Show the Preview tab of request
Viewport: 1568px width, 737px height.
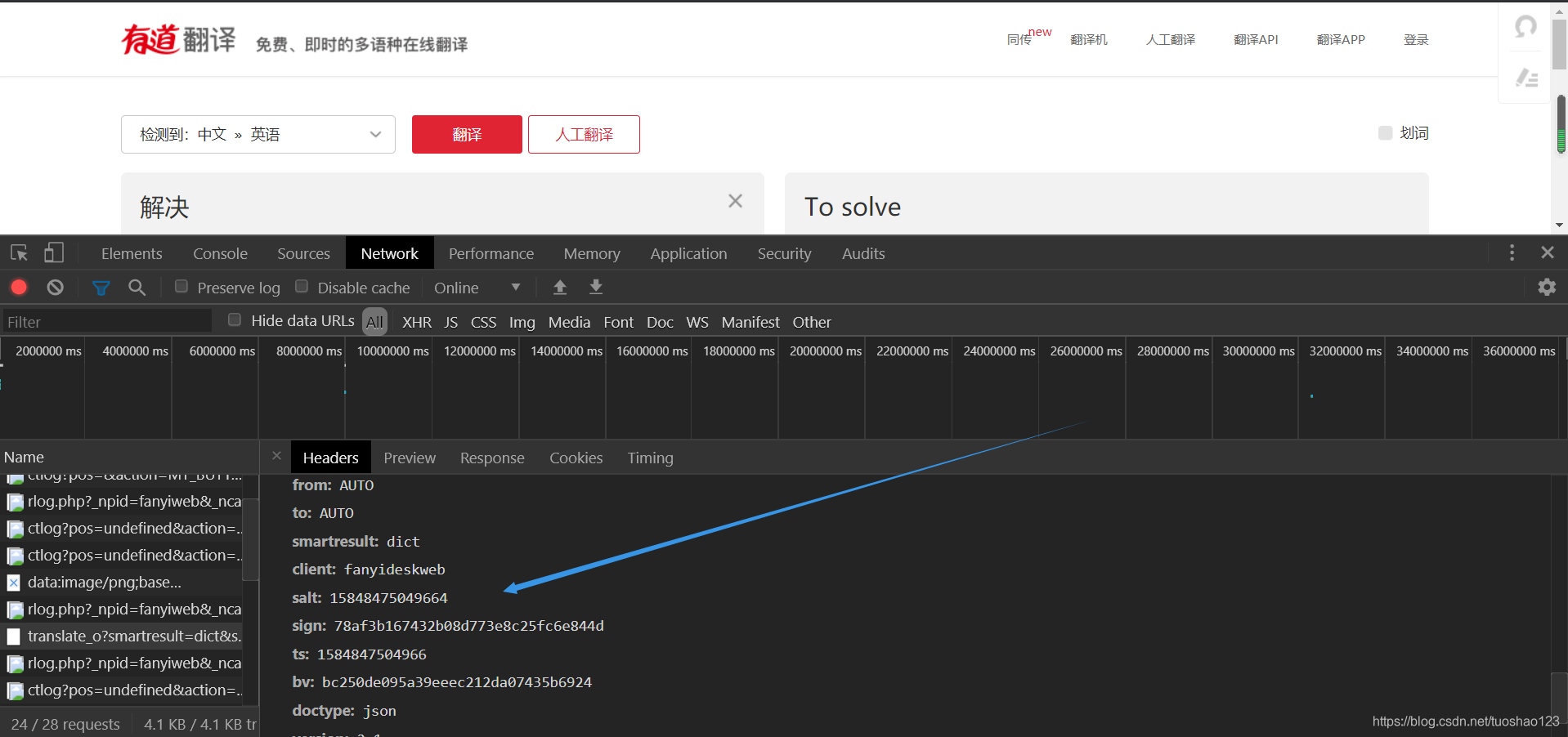(x=410, y=458)
